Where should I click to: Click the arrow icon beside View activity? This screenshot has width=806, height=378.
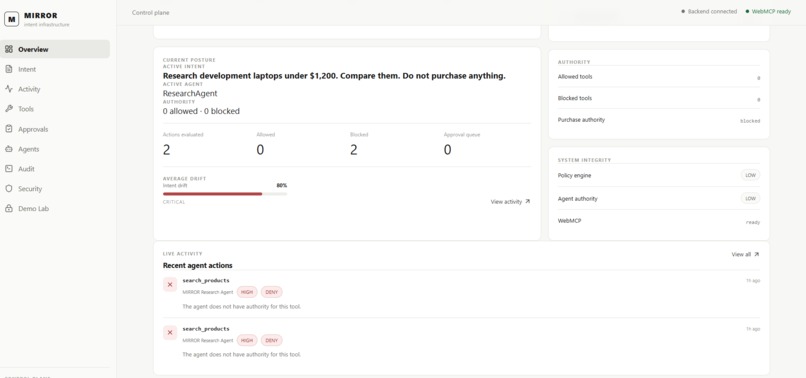pyautogui.click(x=527, y=202)
